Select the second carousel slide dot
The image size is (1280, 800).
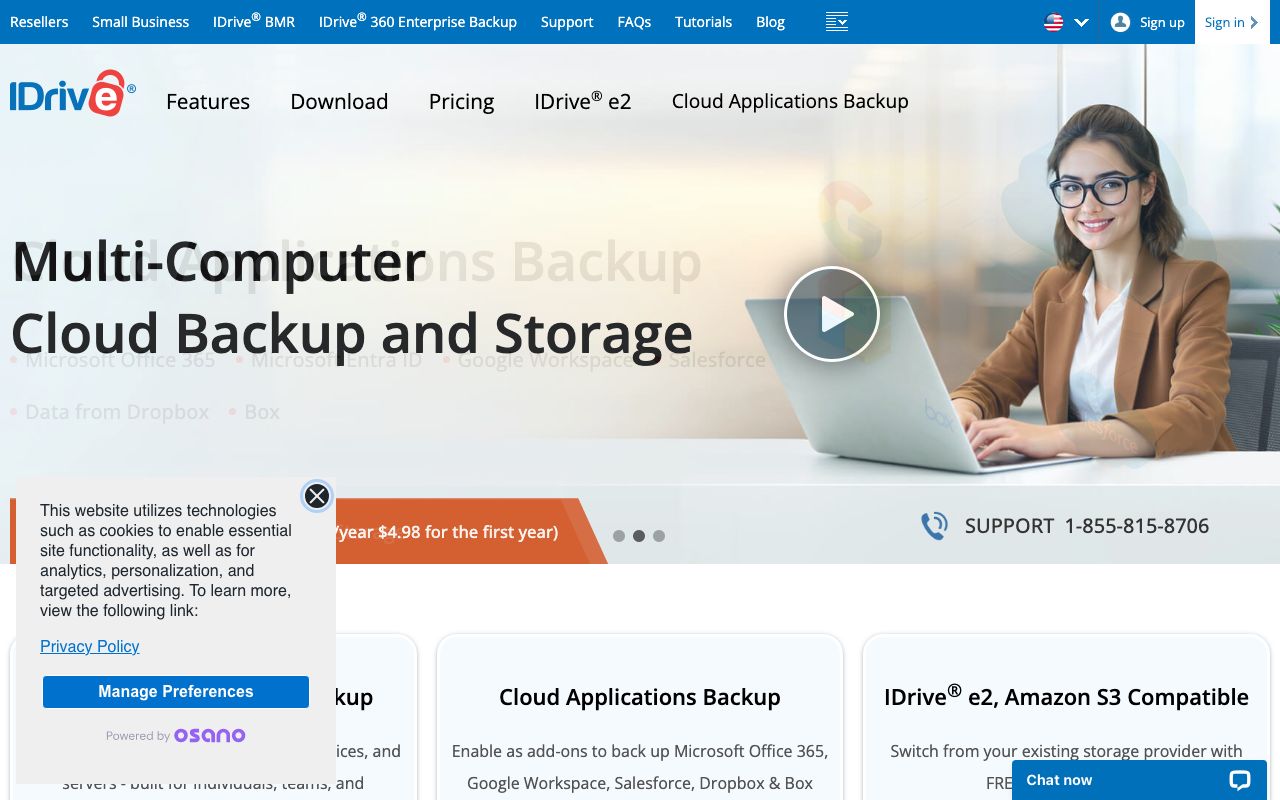pos(639,536)
